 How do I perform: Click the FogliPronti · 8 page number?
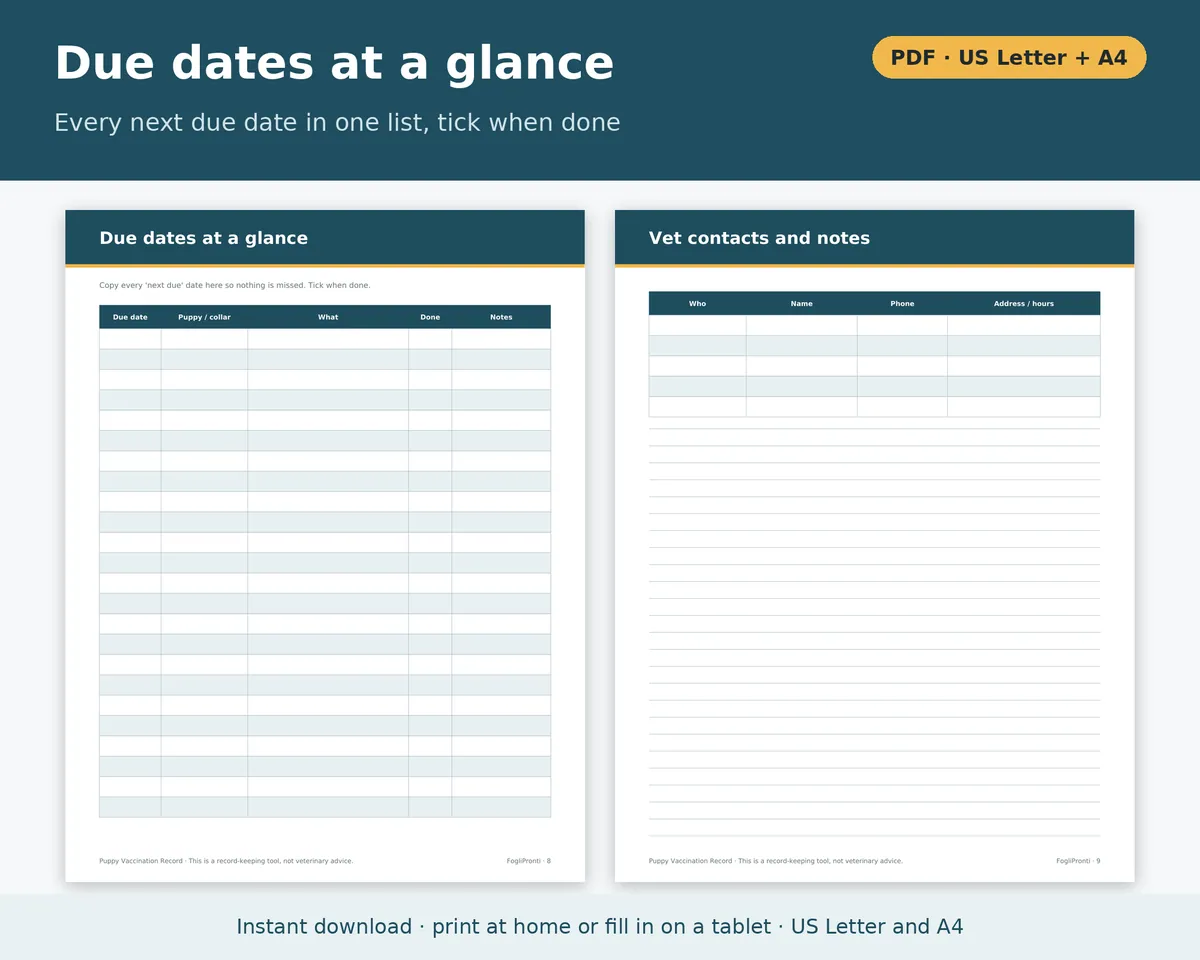coord(529,861)
